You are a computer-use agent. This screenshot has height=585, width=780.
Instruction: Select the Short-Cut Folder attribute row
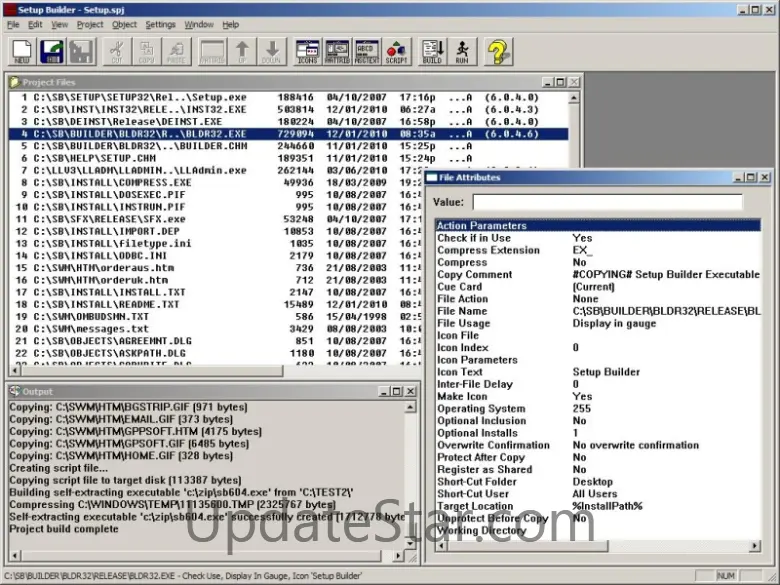598,482
